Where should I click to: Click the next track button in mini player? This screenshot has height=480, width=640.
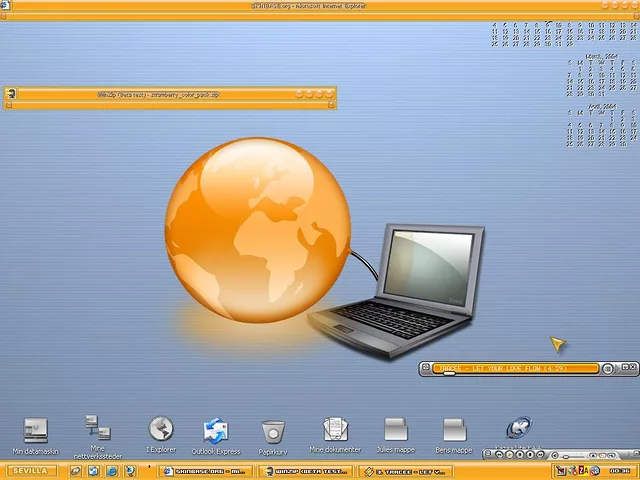tap(540, 454)
